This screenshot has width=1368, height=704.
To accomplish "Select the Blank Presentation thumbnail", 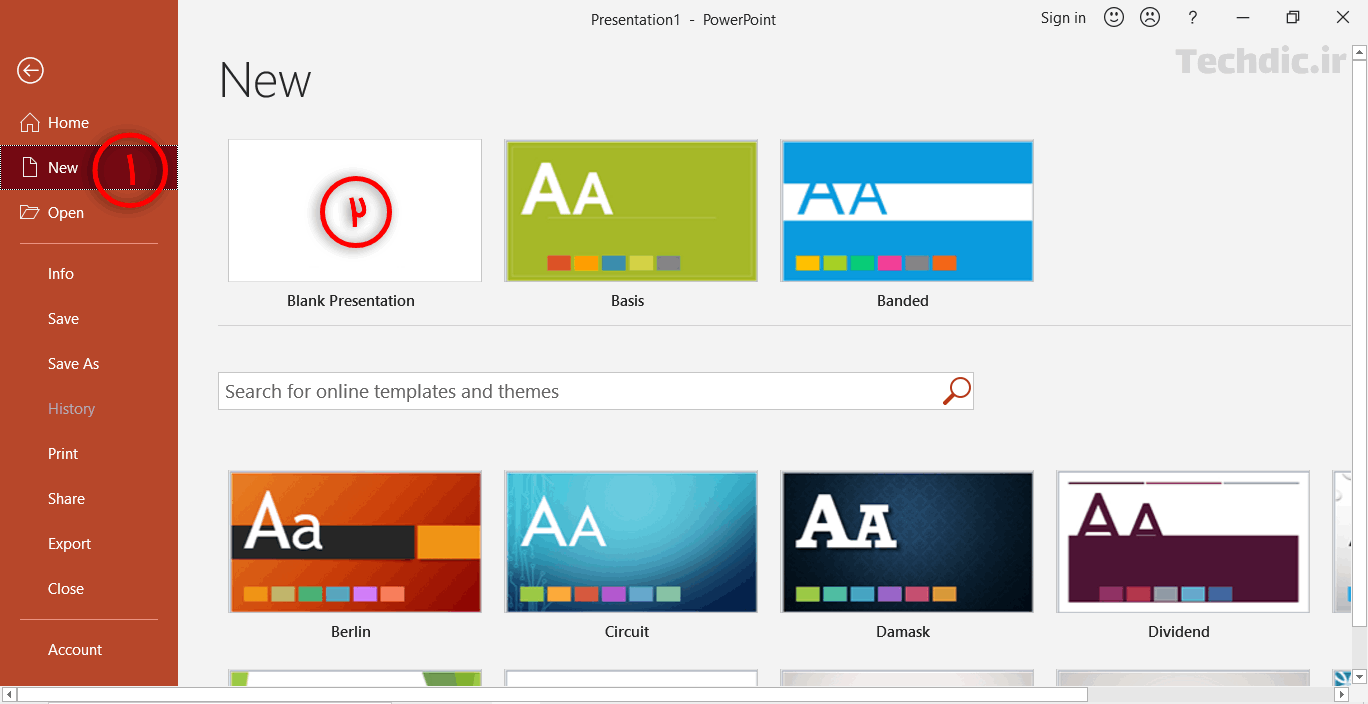I will tap(355, 210).
